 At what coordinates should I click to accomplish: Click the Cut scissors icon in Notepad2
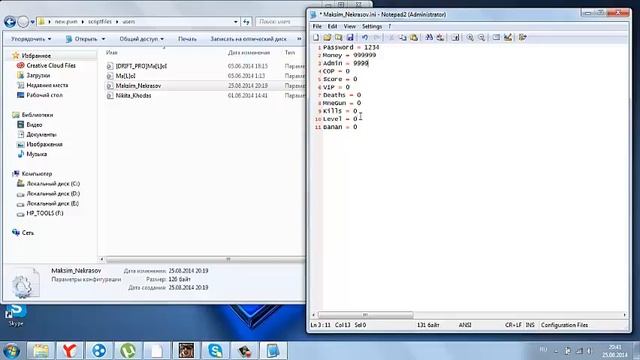pos(391,38)
